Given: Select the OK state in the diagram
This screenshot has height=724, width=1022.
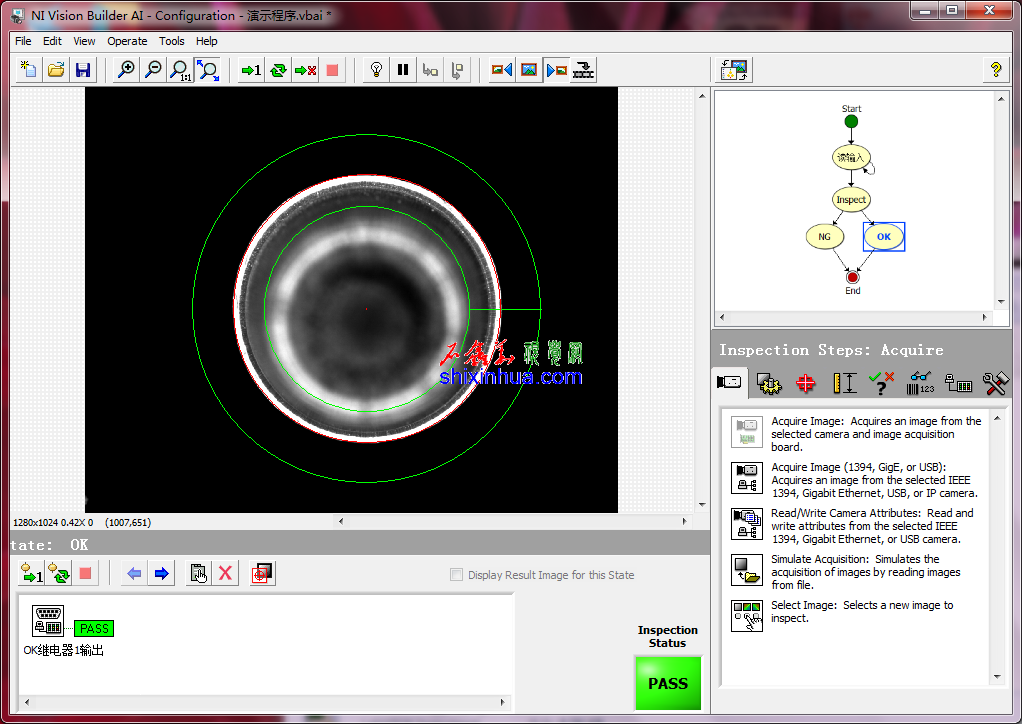Looking at the screenshot, I should pyautogui.click(x=883, y=237).
